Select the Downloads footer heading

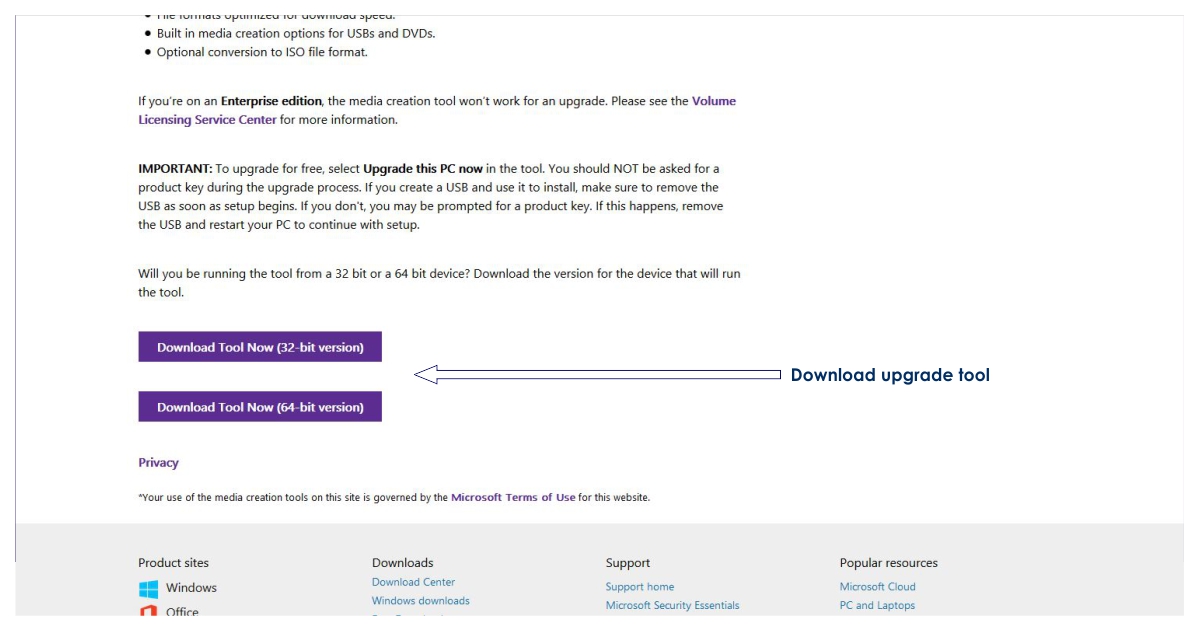pos(403,563)
